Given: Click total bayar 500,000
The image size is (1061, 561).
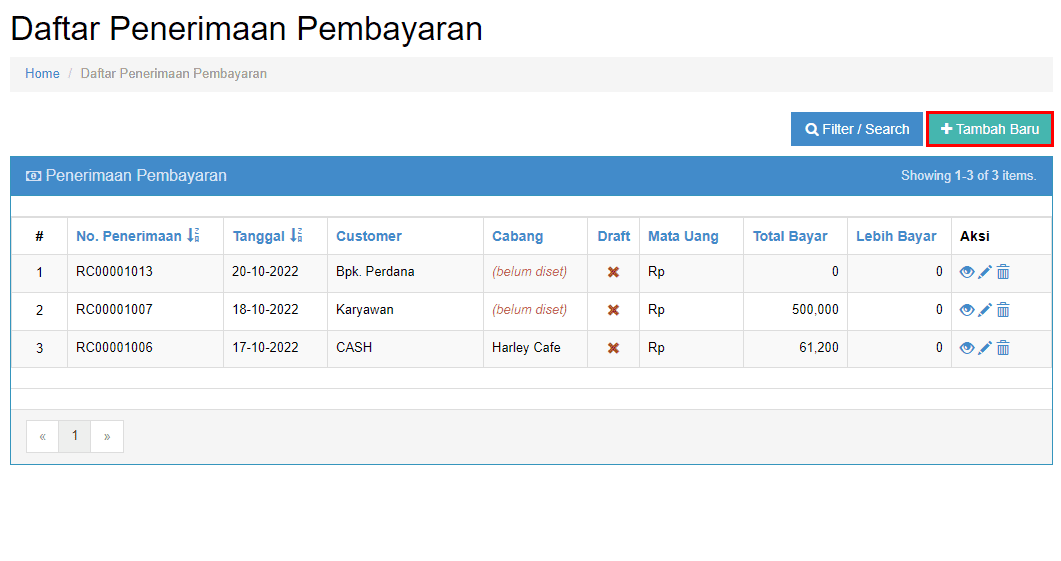Looking at the screenshot, I should click(815, 309).
